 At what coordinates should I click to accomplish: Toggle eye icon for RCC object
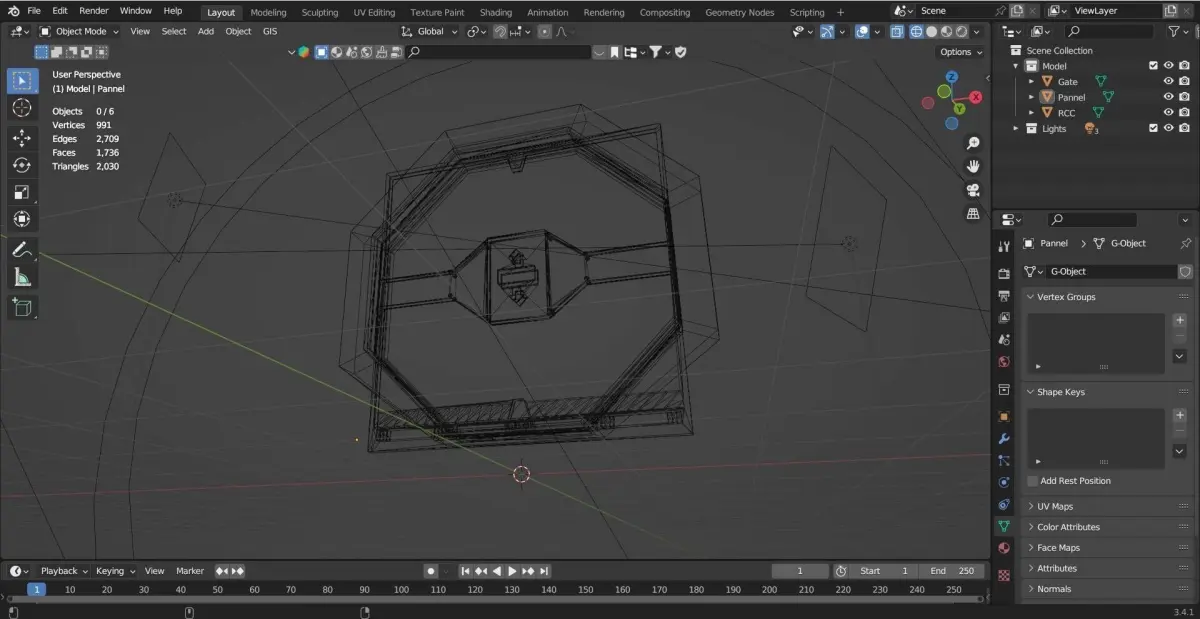click(x=1168, y=113)
